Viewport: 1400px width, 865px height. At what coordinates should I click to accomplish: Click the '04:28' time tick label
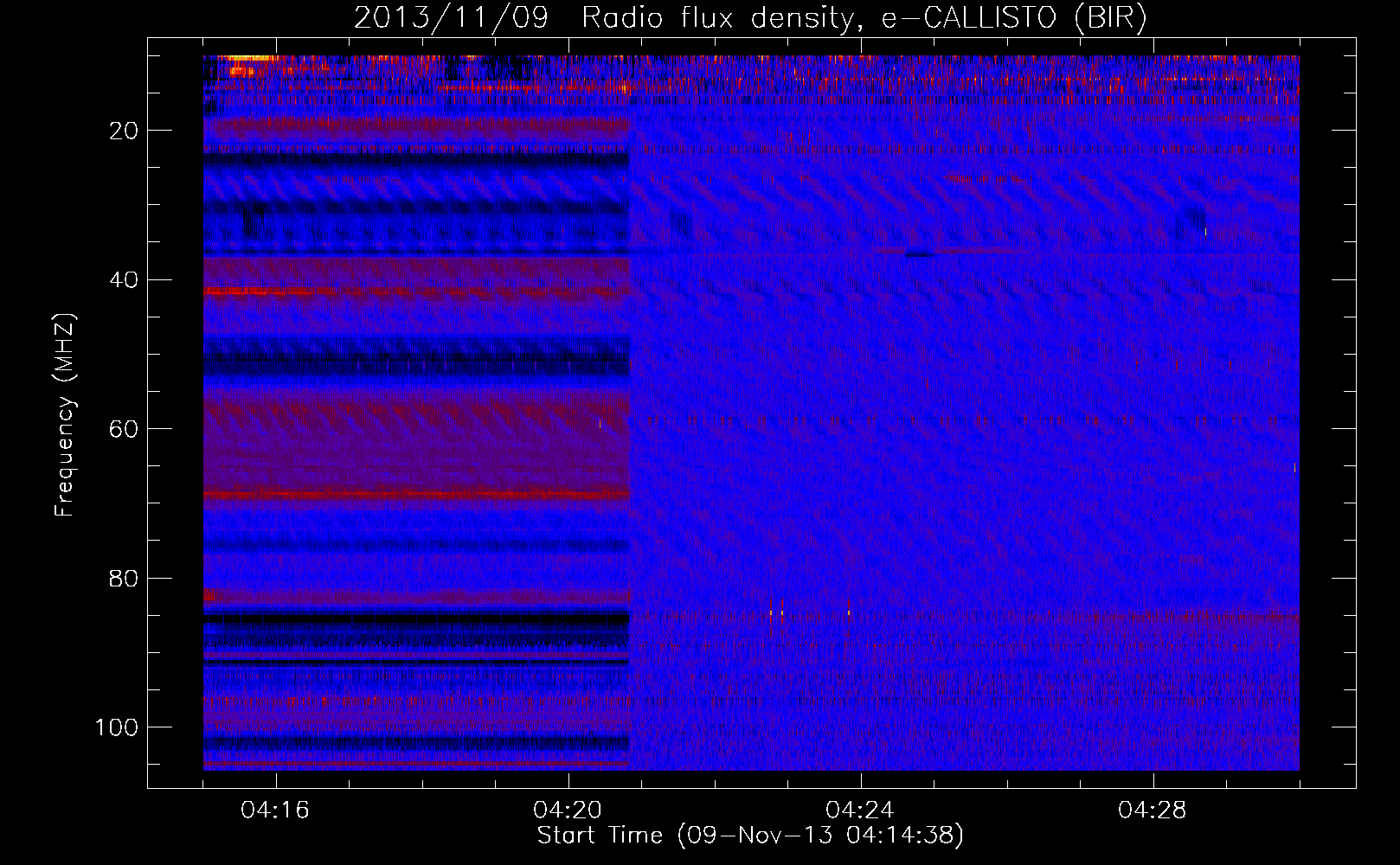(x=1153, y=811)
